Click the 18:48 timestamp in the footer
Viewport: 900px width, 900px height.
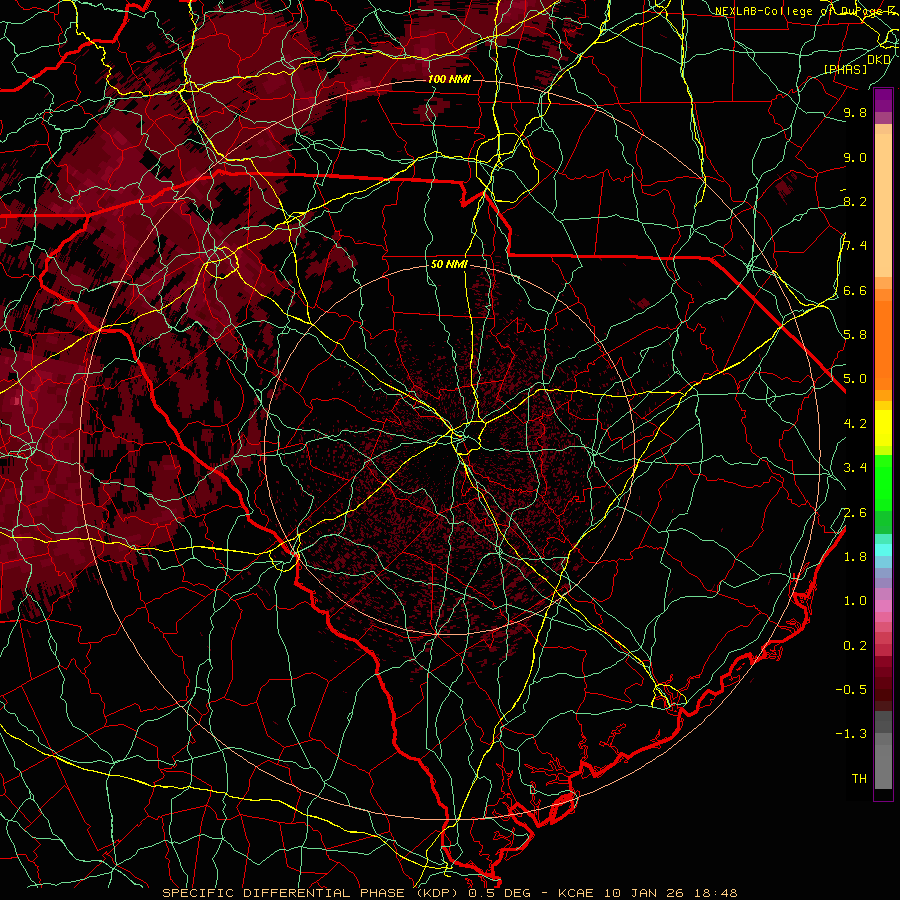tap(715, 893)
